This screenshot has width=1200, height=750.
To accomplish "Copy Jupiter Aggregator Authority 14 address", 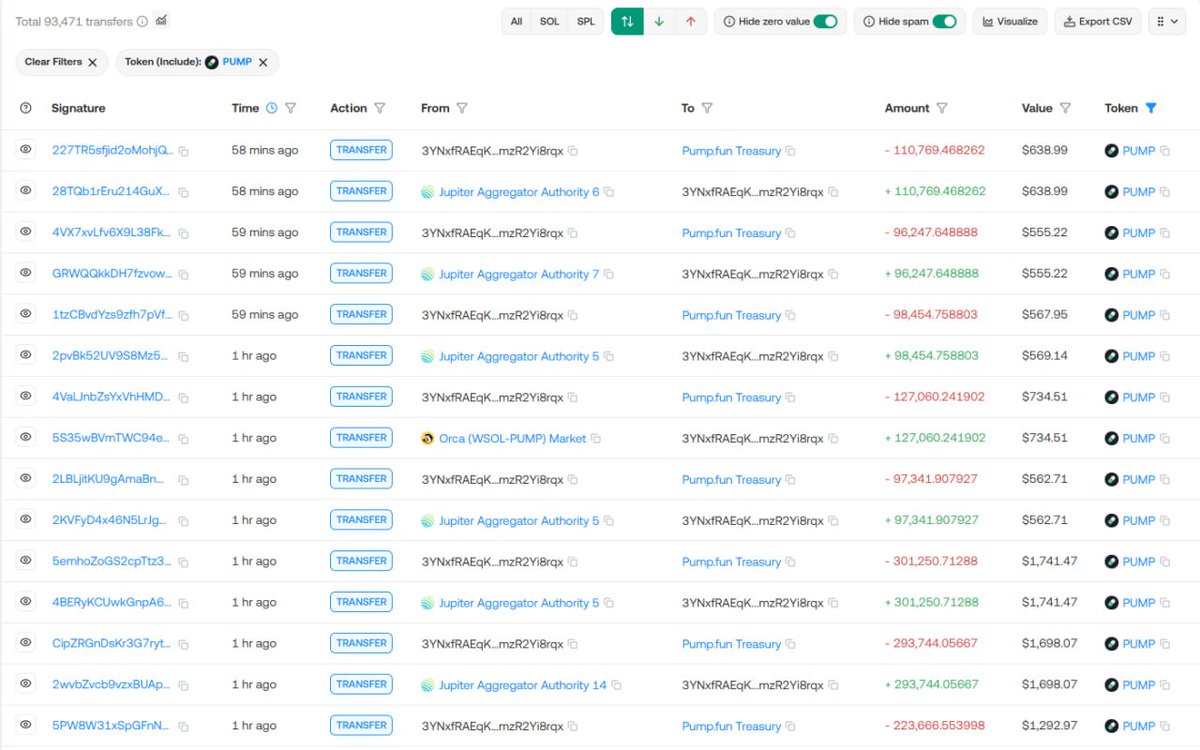I will (x=616, y=685).
